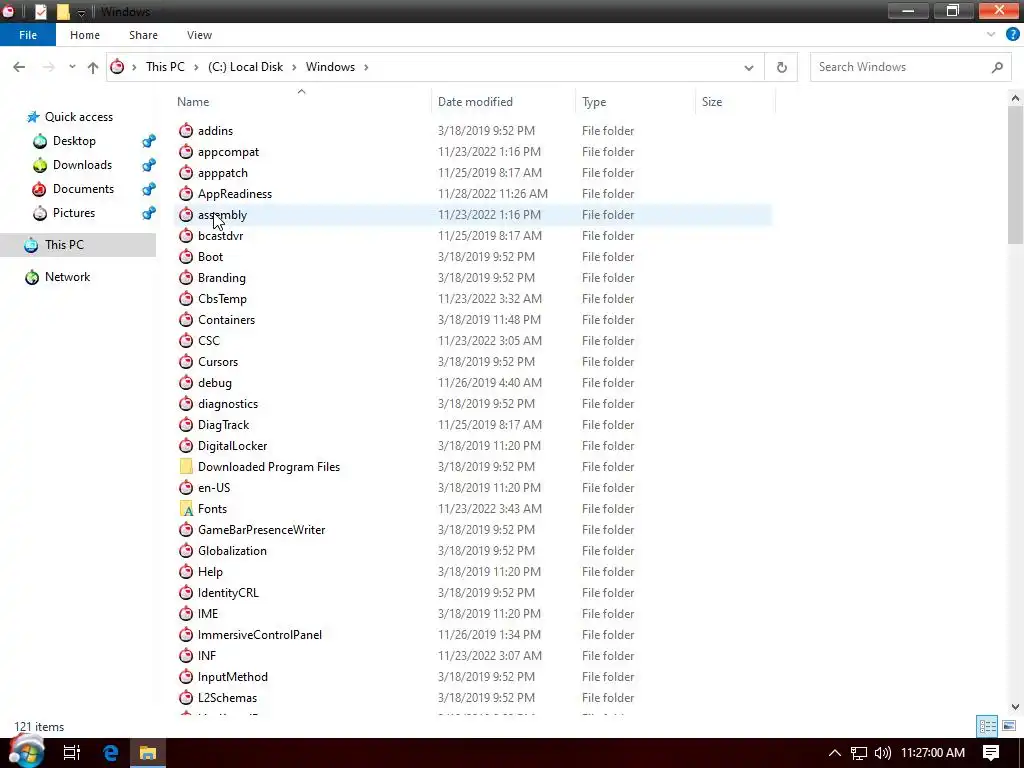The width and height of the screenshot is (1024, 768).
Task: Switch to Large icons view button
Action: (1009, 726)
